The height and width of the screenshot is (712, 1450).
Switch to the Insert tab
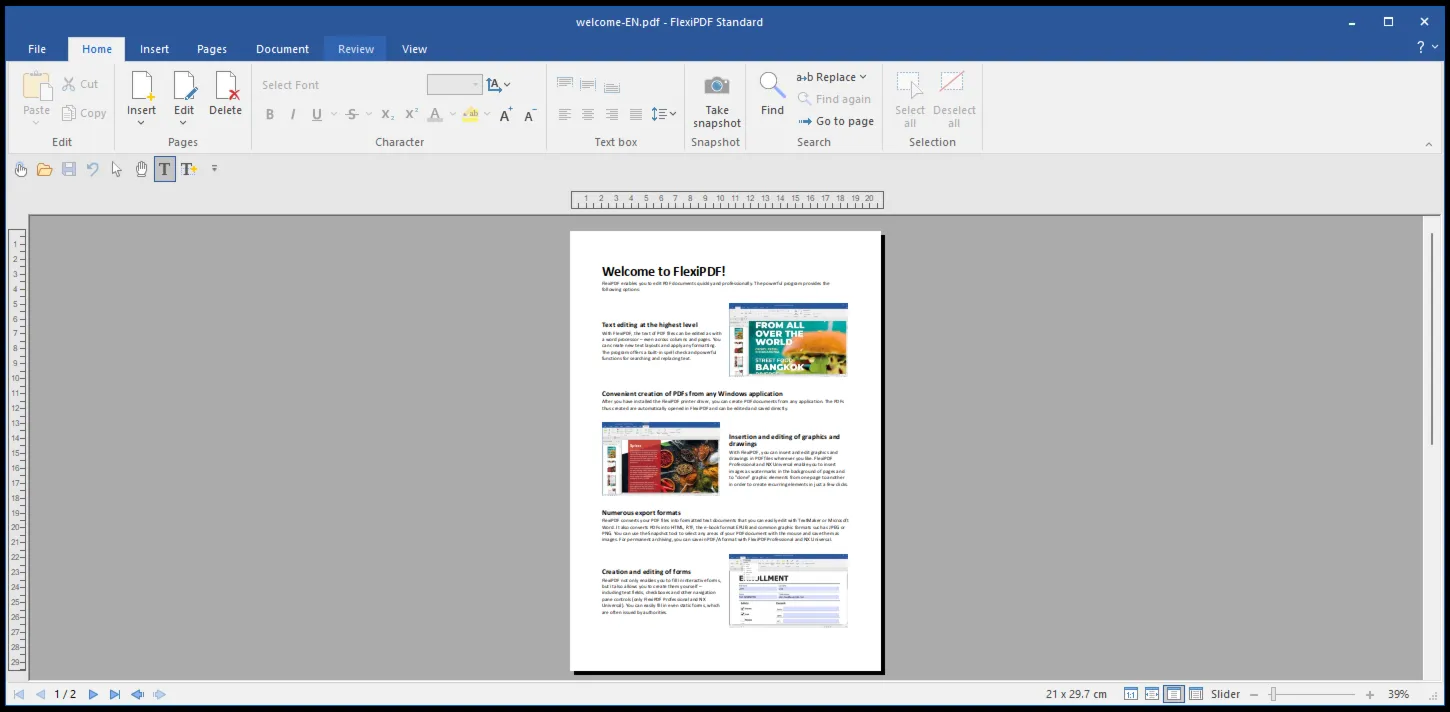pos(155,49)
